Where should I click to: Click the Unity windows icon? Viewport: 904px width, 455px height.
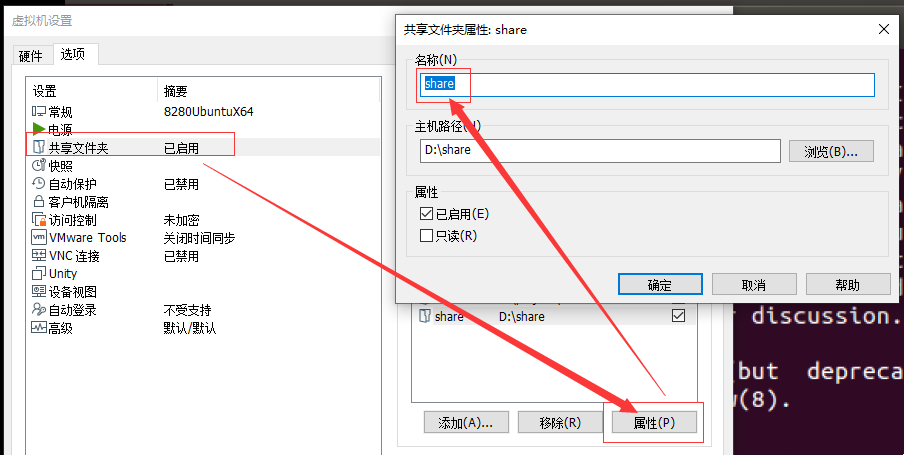(39, 273)
